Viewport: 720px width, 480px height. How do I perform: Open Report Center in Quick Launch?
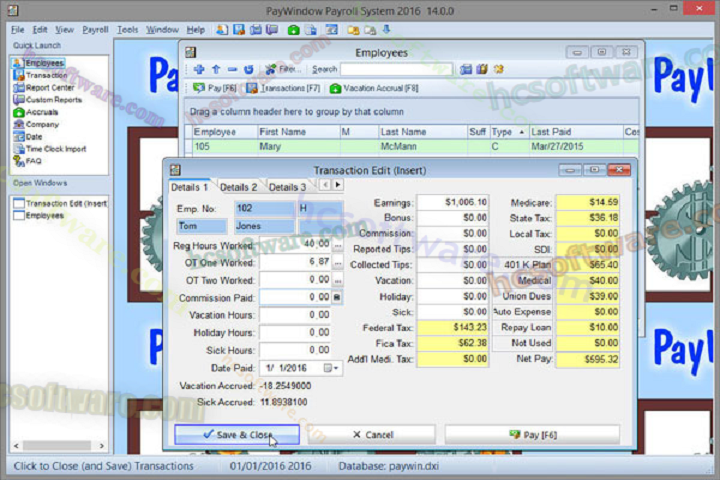[x=44, y=87]
